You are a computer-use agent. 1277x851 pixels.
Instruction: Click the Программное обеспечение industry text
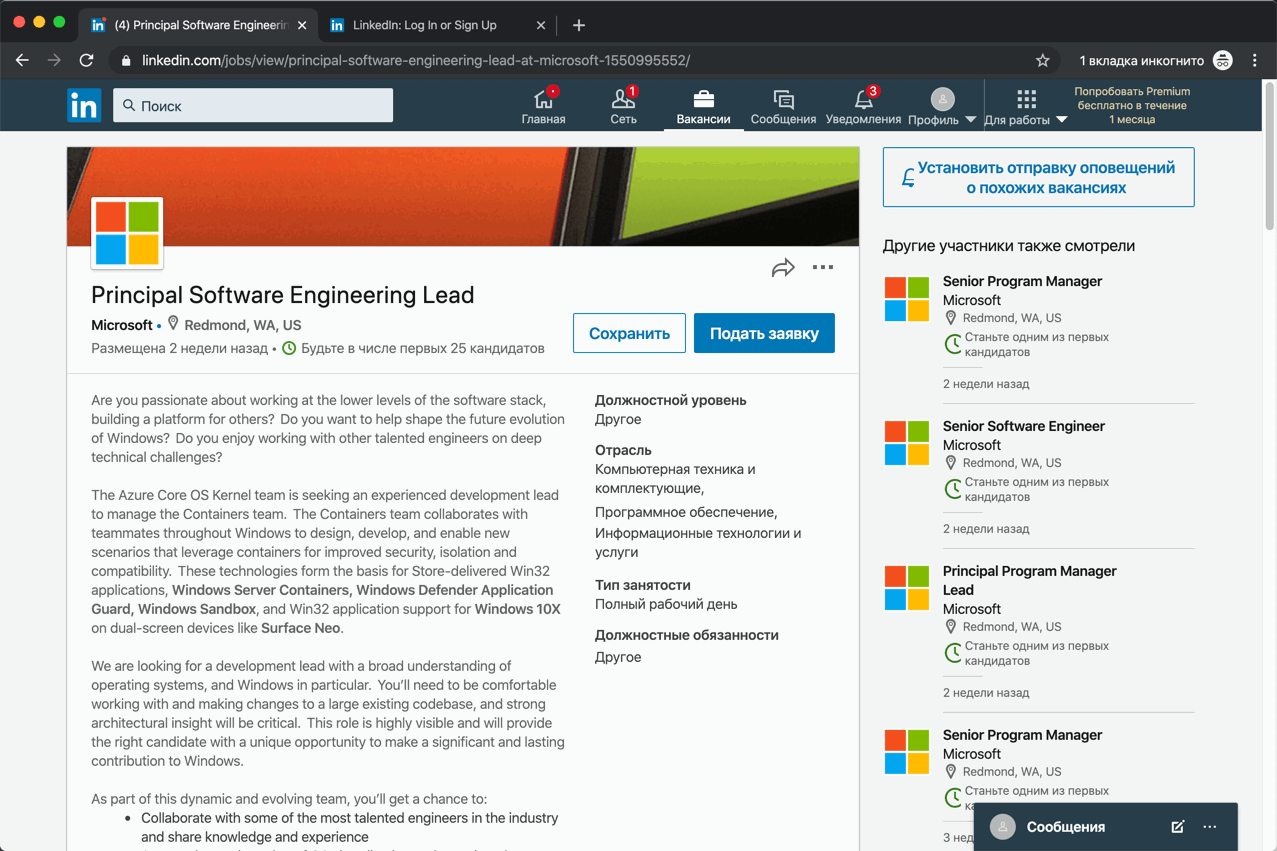(686, 512)
